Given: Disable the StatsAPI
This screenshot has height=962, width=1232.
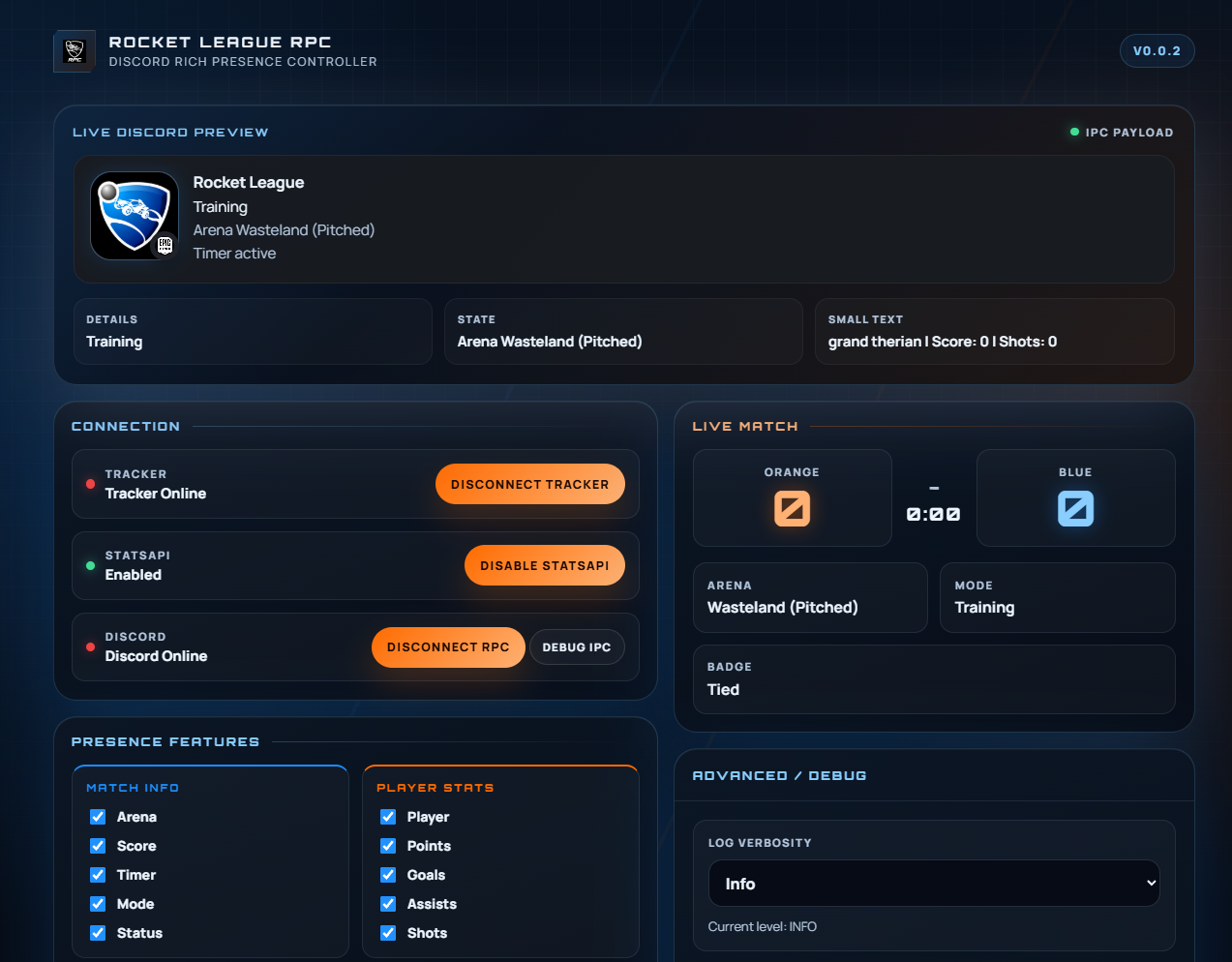Looking at the screenshot, I should click(x=545, y=565).
